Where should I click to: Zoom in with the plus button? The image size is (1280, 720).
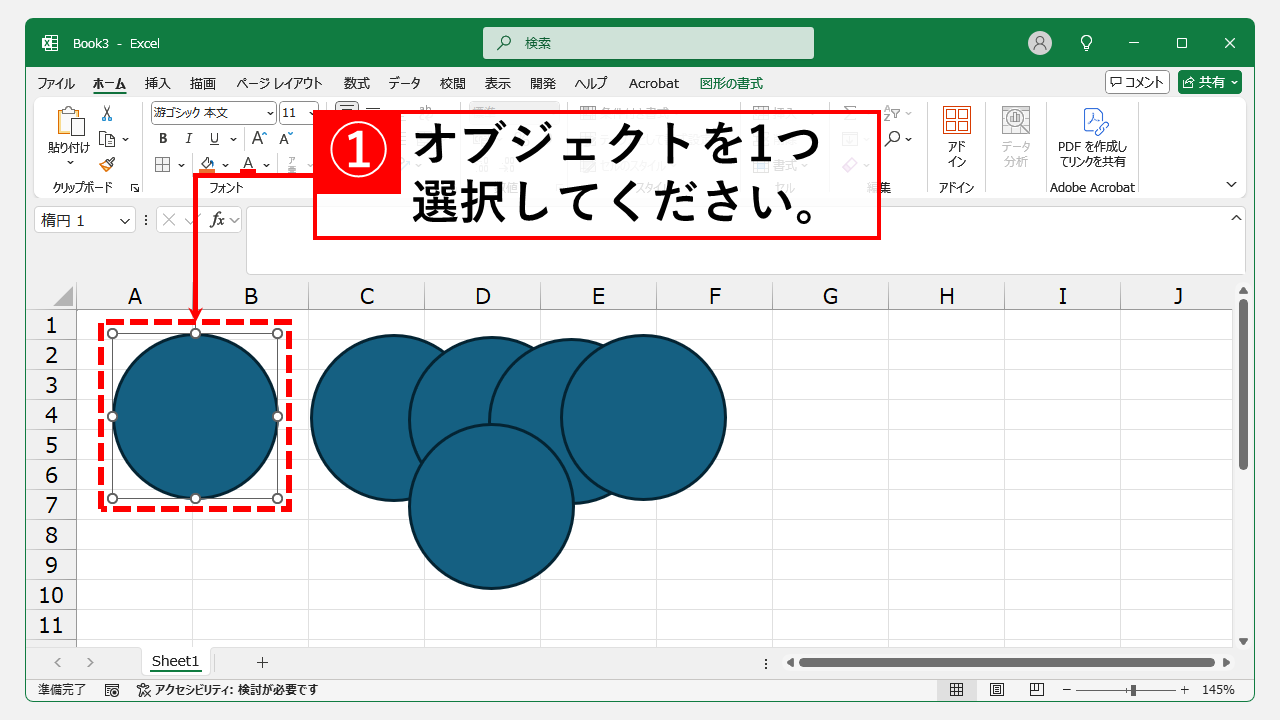1185,690
